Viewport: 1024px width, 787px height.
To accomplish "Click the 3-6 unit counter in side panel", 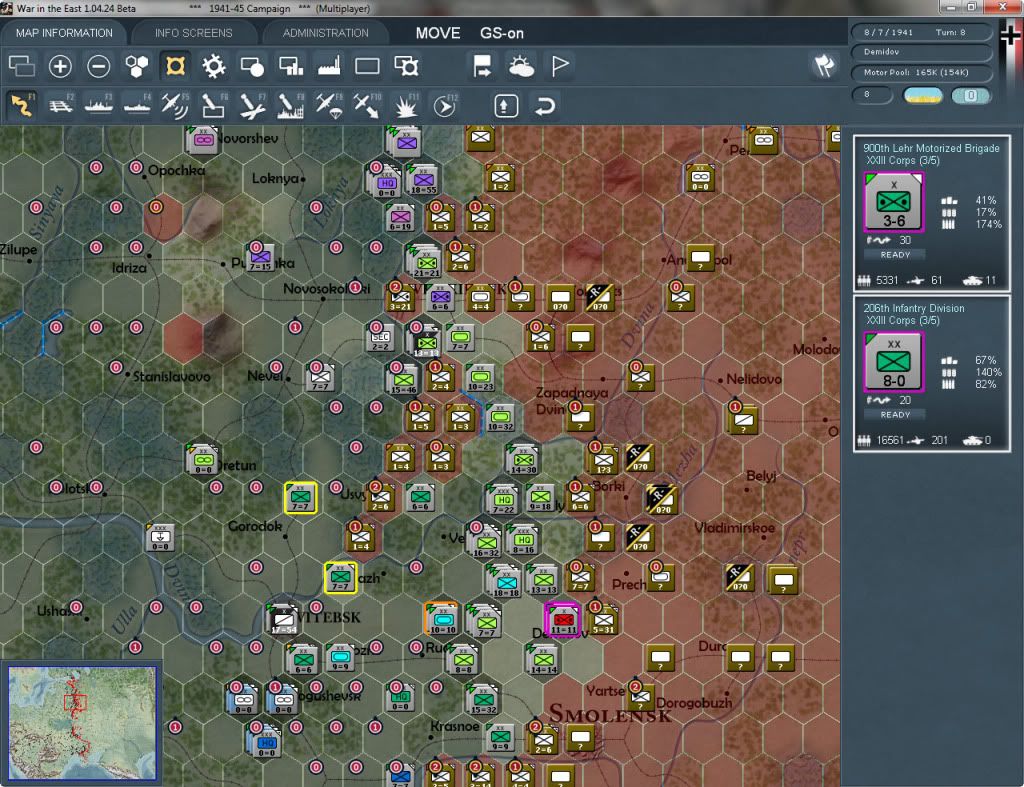I will point(893,202).
